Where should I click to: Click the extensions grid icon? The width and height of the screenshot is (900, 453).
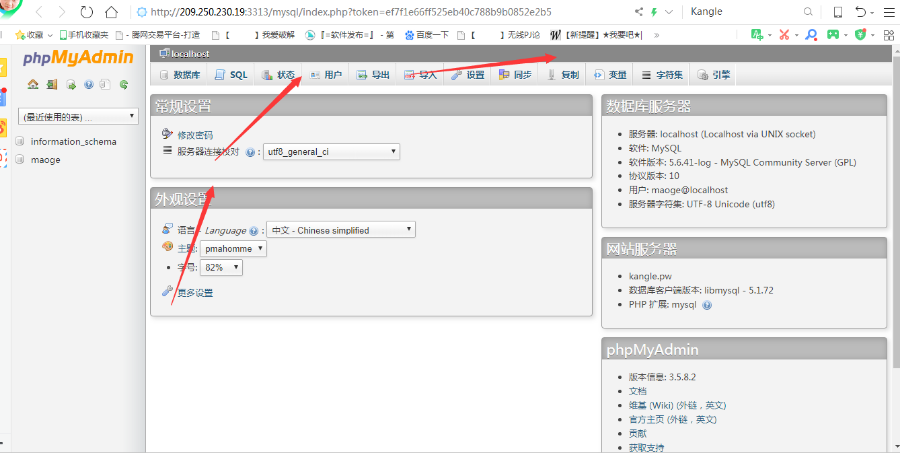click(x=887, y=35)
